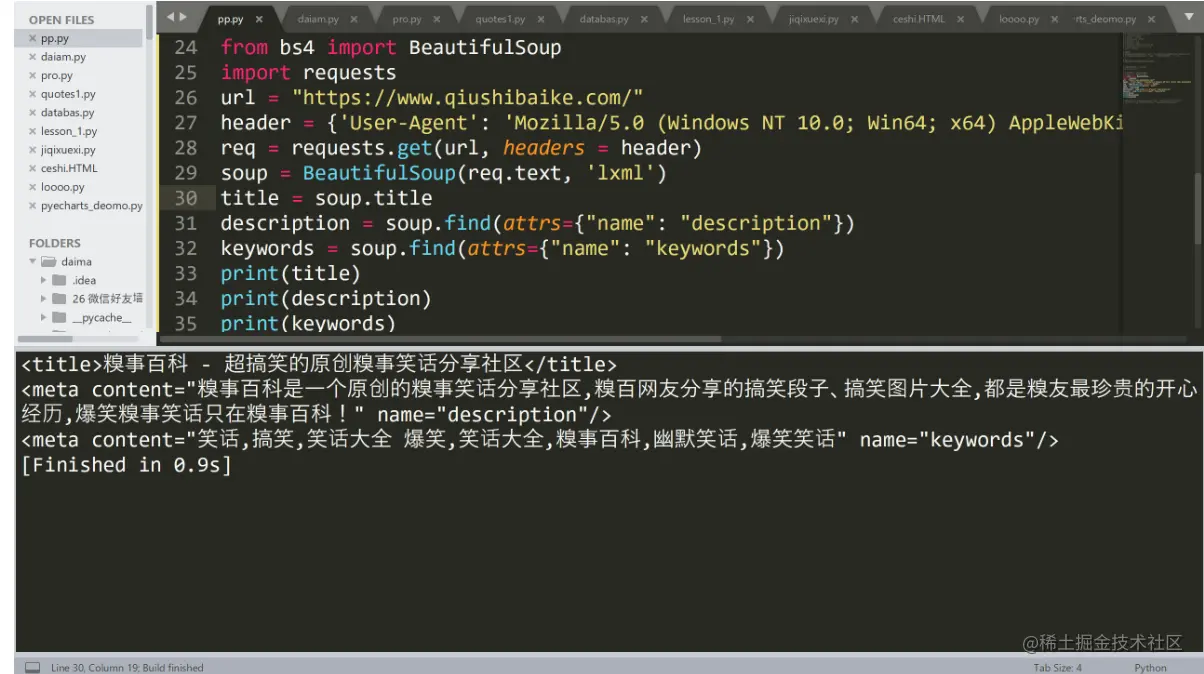Open loooo.py from Open Files list
This screenshot has width=1204, height=674.
(62, 187)
